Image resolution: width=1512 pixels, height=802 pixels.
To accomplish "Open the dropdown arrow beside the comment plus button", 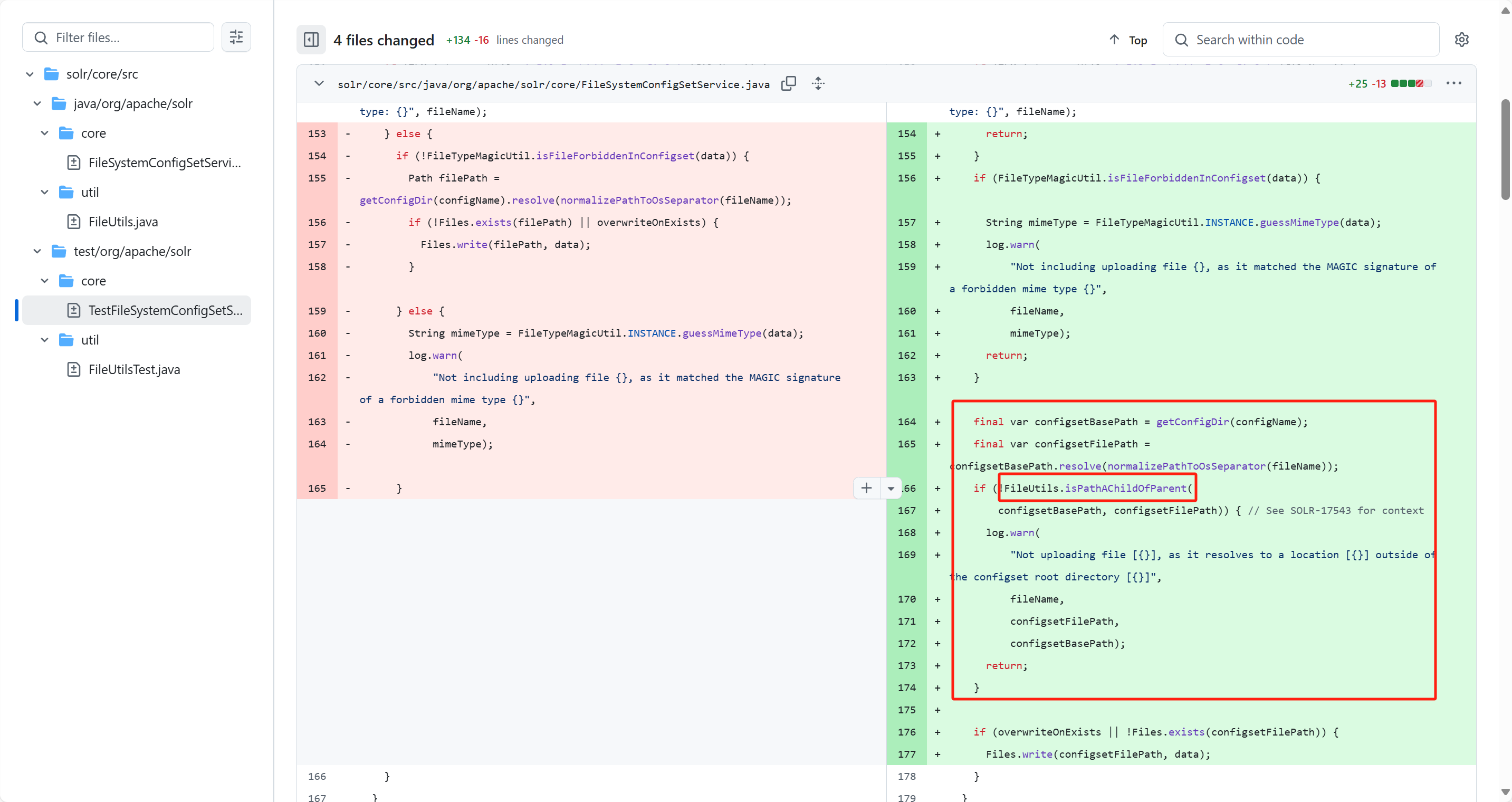I will (x=891, y=488).
